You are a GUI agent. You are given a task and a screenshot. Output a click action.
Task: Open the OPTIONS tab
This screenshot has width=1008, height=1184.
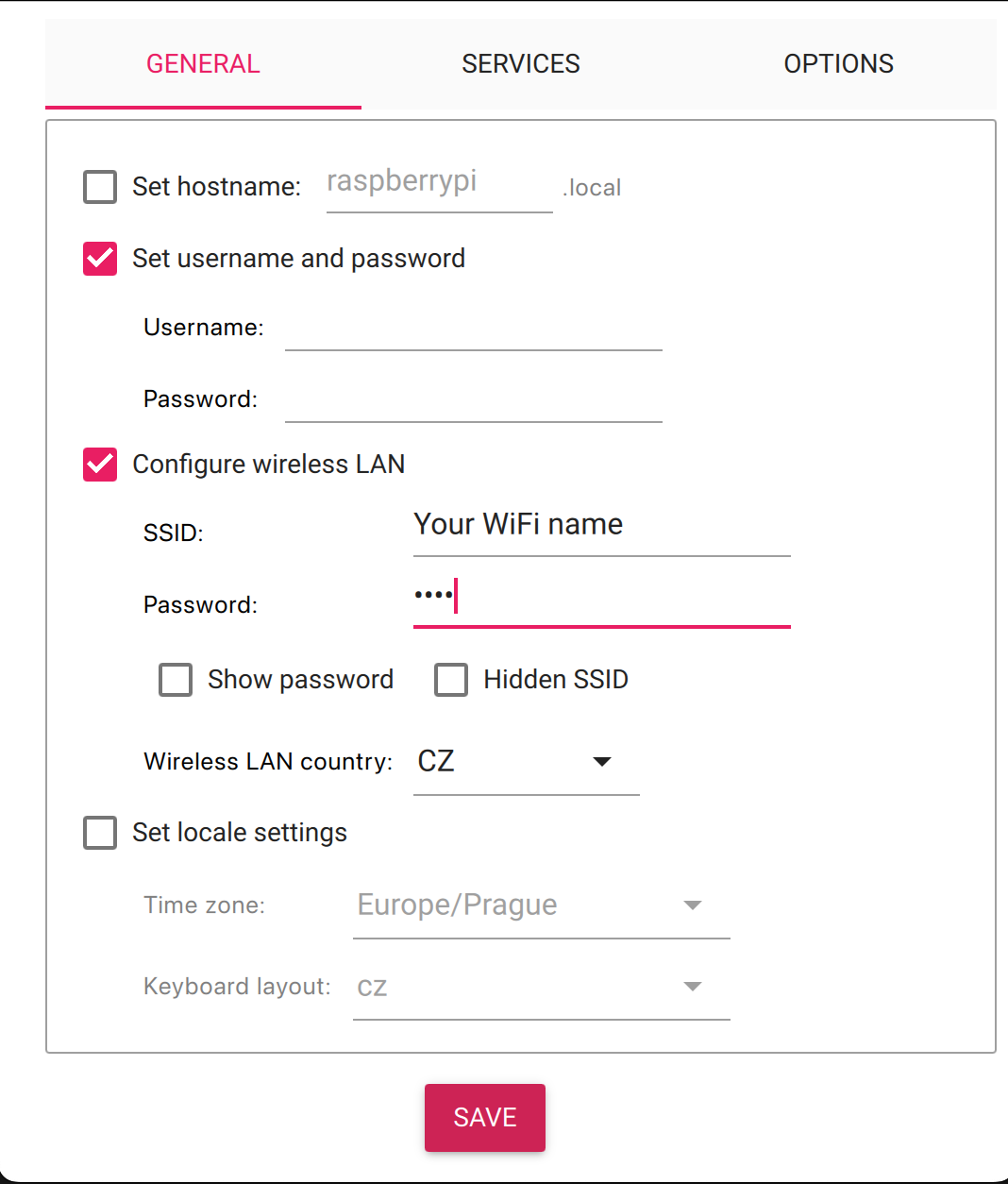click(x=838, y=64)
